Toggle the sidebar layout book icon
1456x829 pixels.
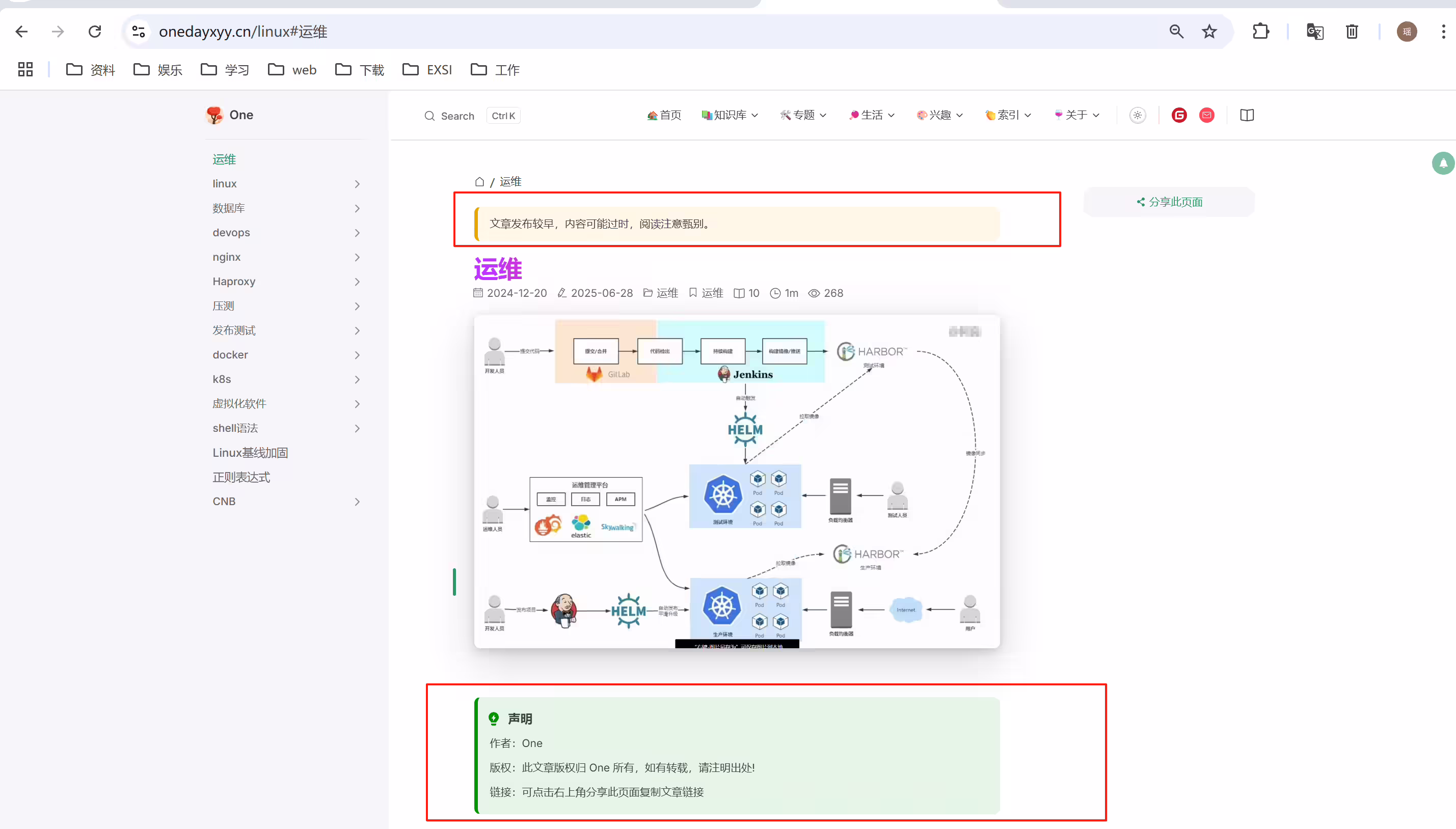pos(1247,115)
